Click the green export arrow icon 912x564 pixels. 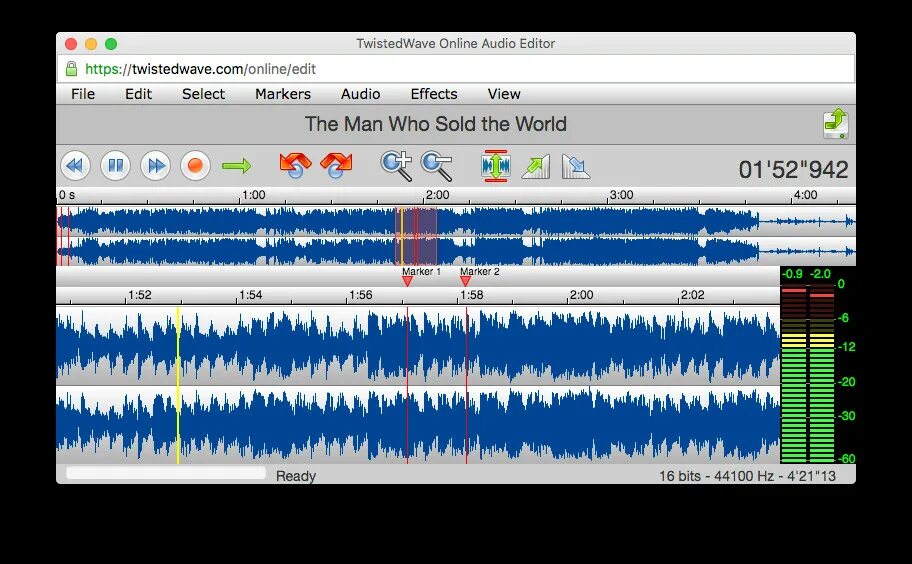click(836, 123)
